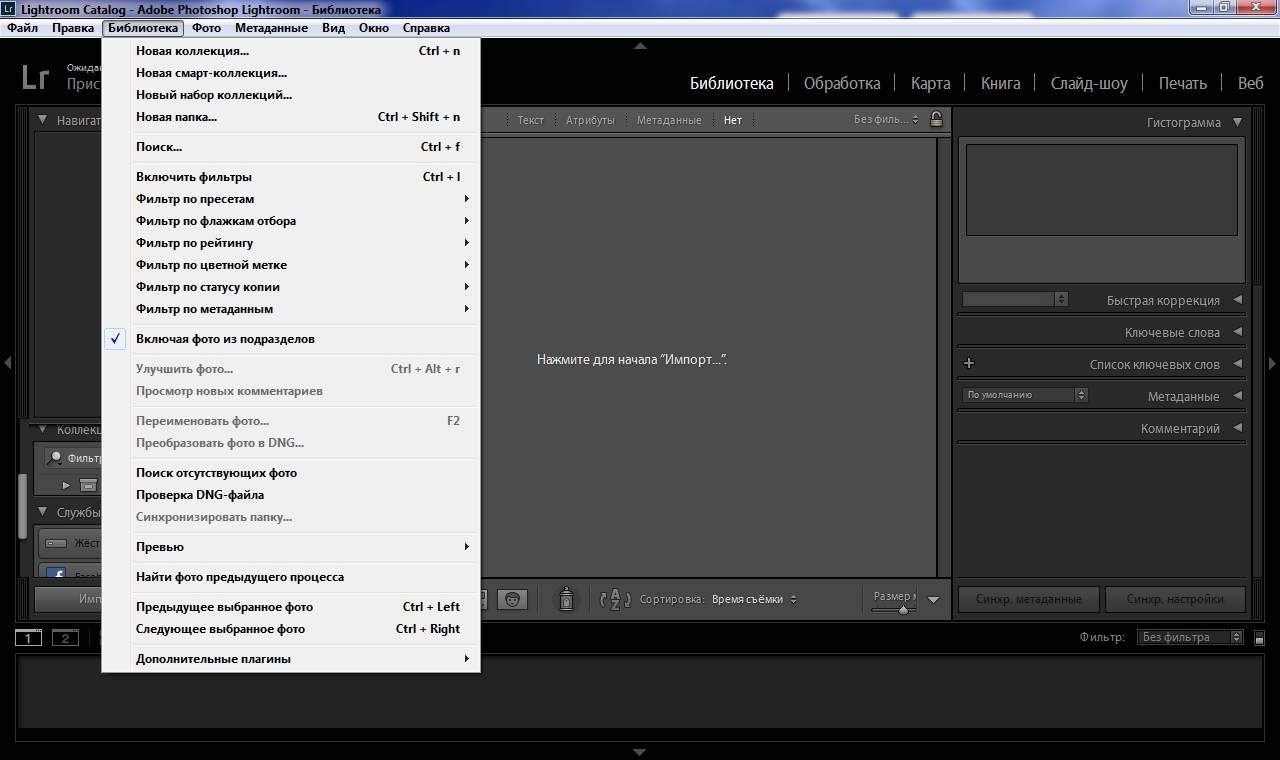Select main window display 1
The width and height of the screenshot is (1280, 760).
28,638
